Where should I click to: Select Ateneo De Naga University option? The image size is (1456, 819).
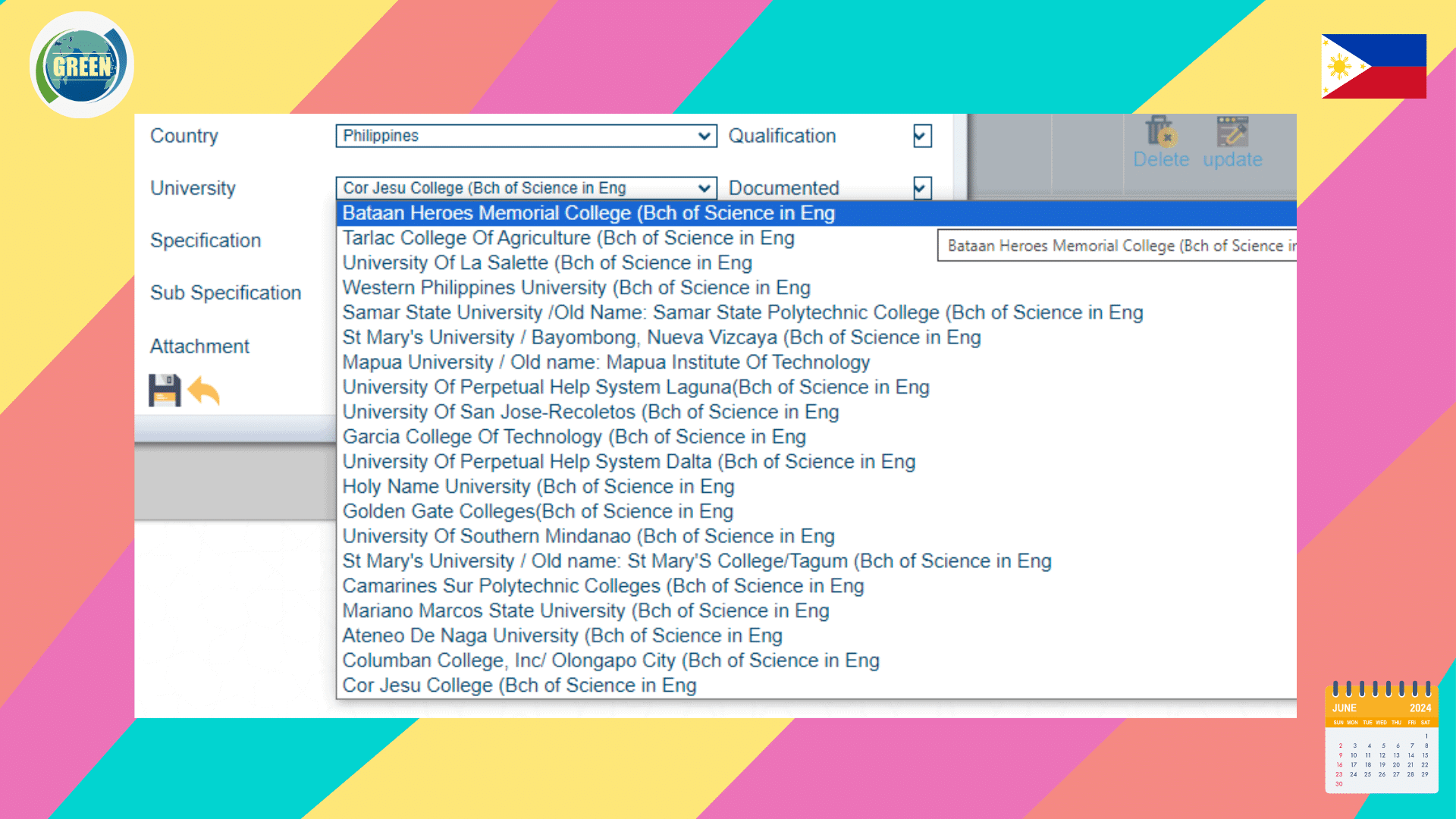562,636
